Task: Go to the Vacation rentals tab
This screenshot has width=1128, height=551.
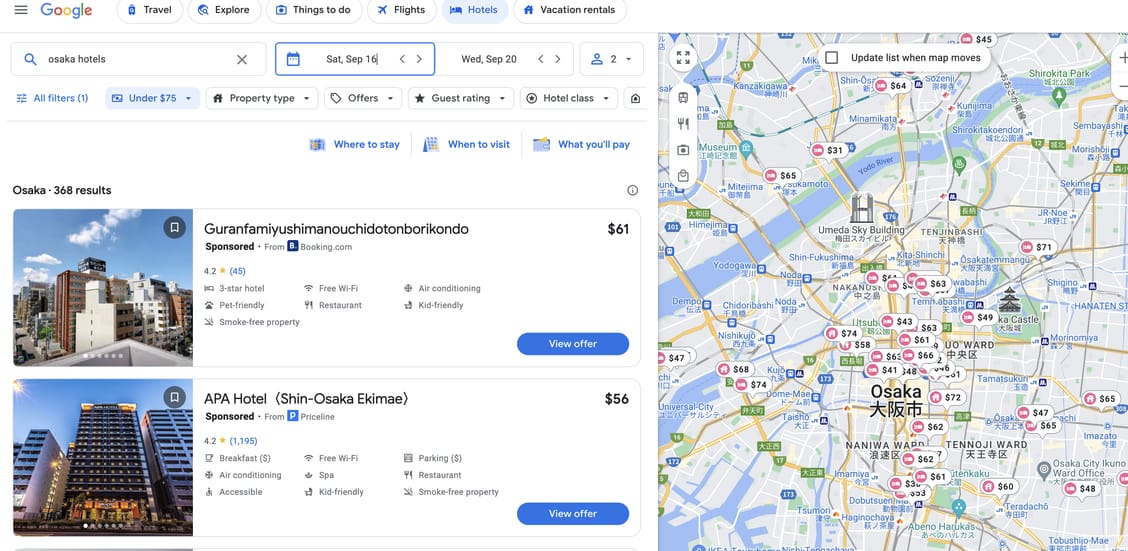Action: pyautogui.click(x=569, y=10)
